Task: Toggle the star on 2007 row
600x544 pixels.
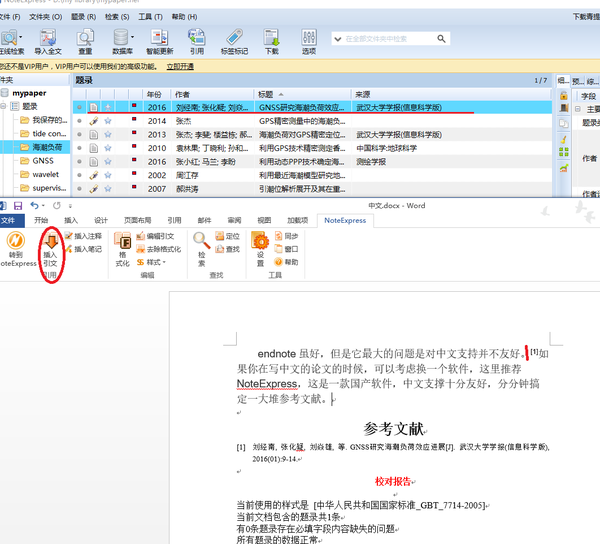Action: pyautogui.click(x=108, y=189)
